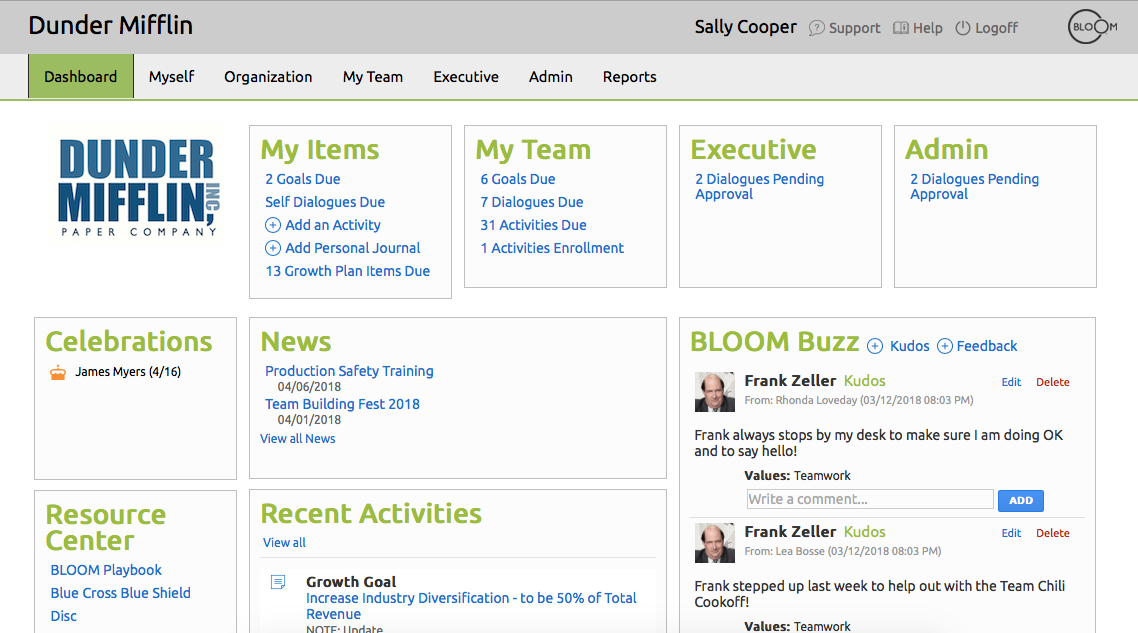1138x633 pixels.
Task: Click Frank Zeller's profile photo
Action: [x=714, y=391]
